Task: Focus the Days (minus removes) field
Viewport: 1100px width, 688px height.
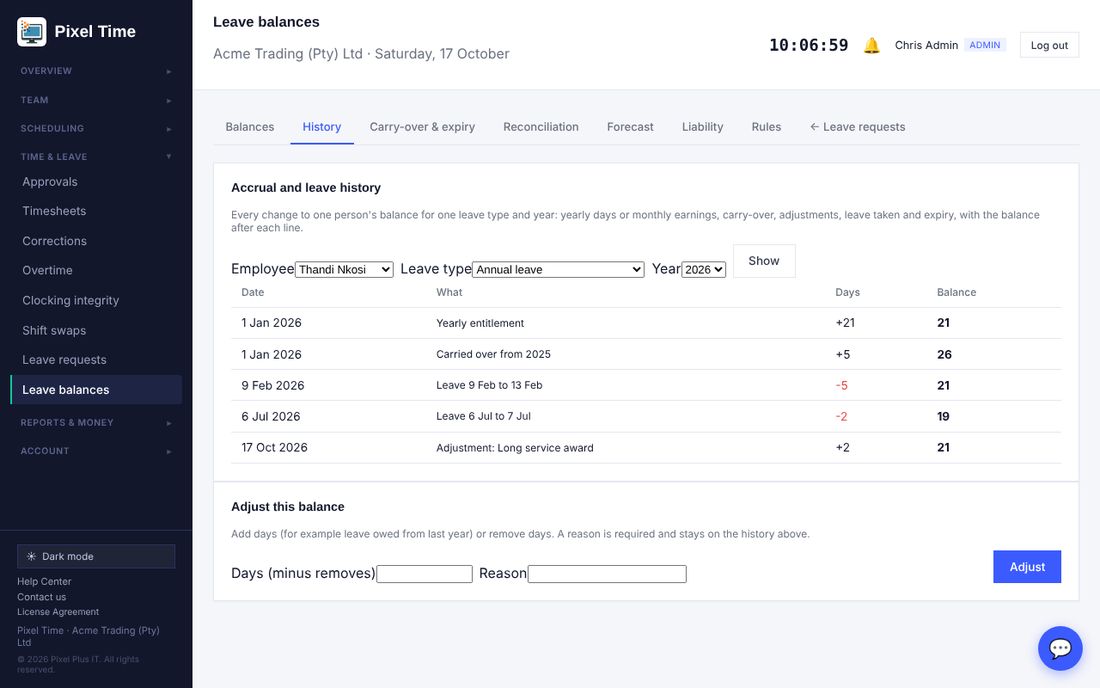Action: tap(424, 574)
